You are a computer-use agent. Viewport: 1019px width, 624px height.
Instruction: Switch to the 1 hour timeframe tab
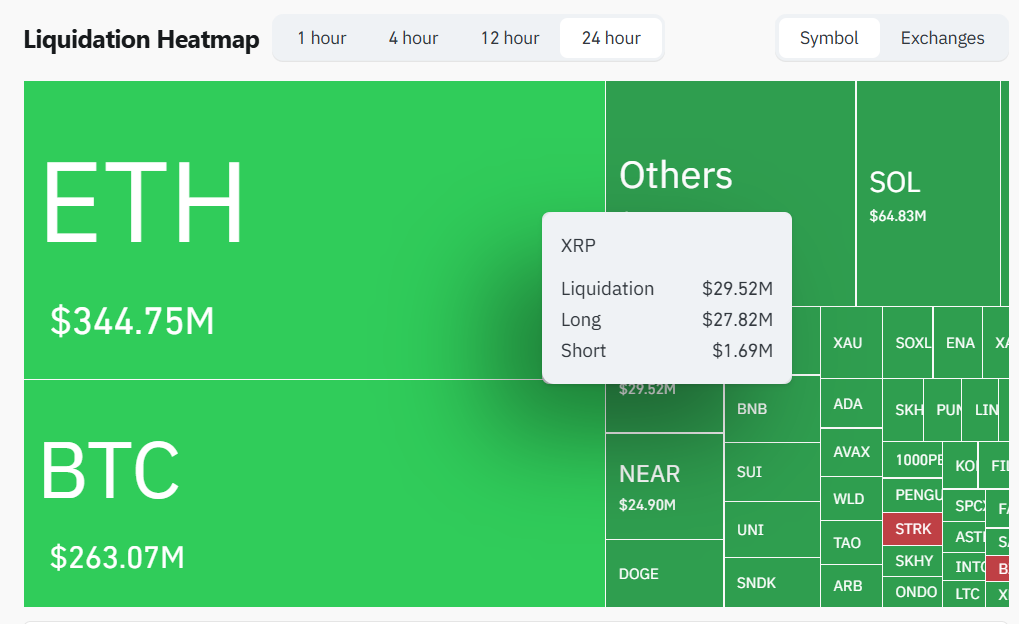point(322,38)
